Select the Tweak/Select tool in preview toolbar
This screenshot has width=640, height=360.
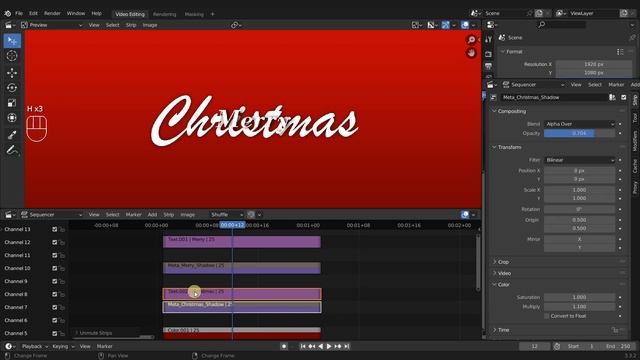click(x=12, y=41)
